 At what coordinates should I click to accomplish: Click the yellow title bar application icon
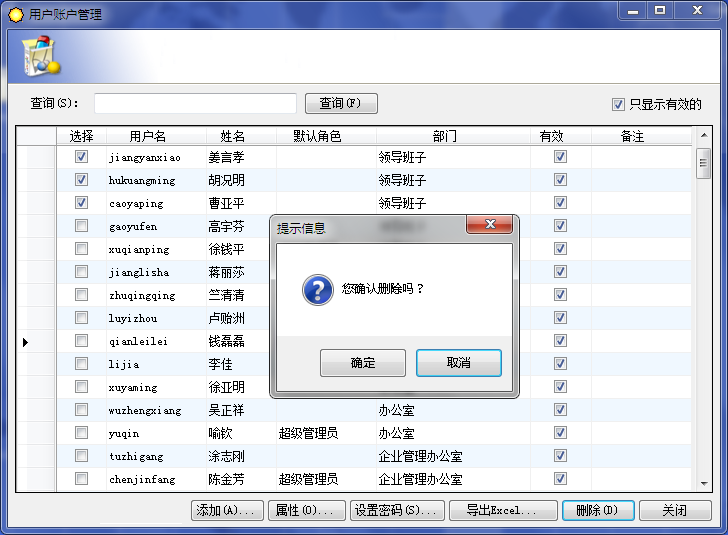point(16,15)
